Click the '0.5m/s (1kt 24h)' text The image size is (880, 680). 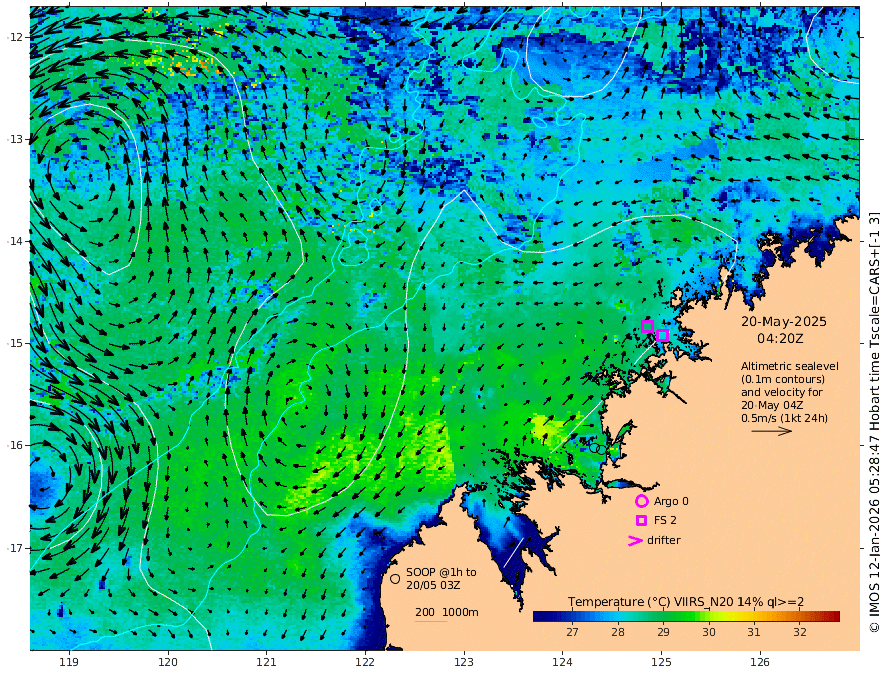point(784,418)
